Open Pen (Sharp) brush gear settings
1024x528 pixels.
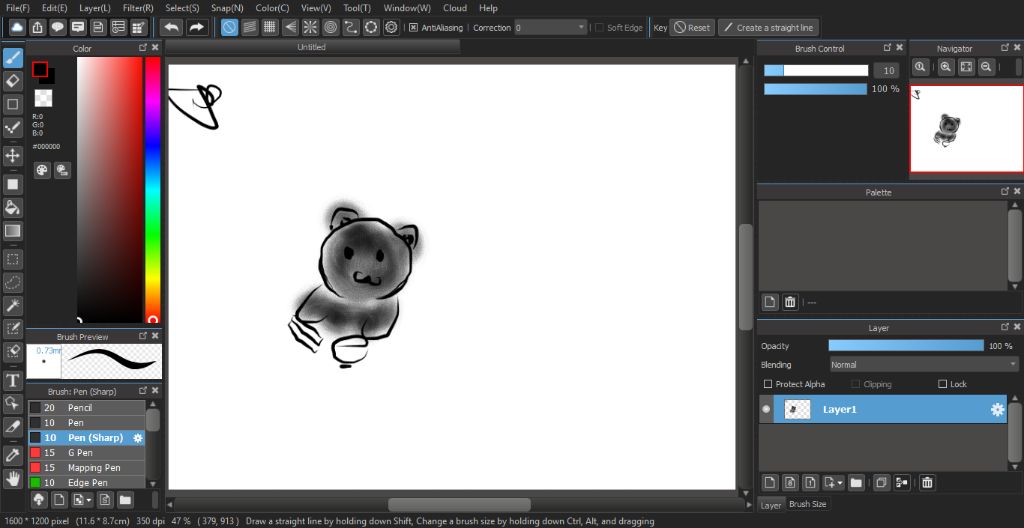click(138, 438)
